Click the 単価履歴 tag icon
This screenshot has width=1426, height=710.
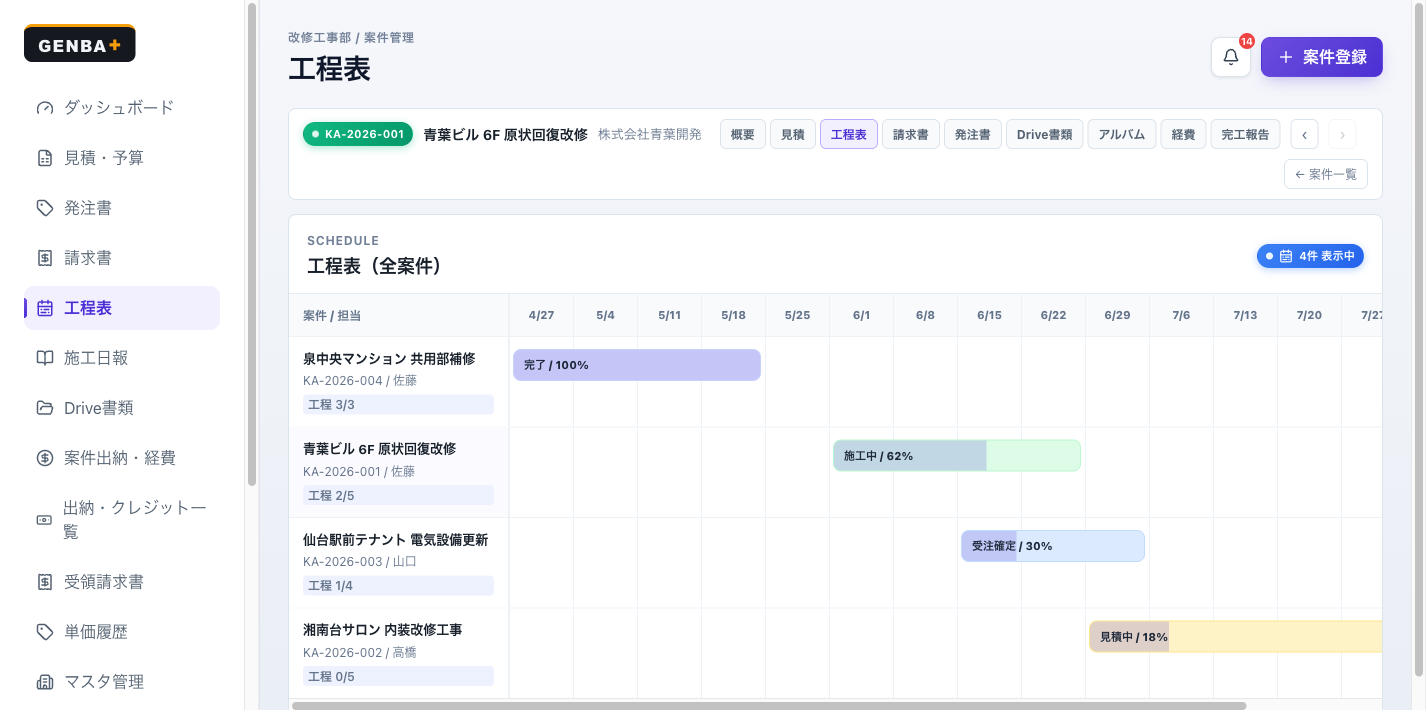pyautogui.click(x=44, y=632)
